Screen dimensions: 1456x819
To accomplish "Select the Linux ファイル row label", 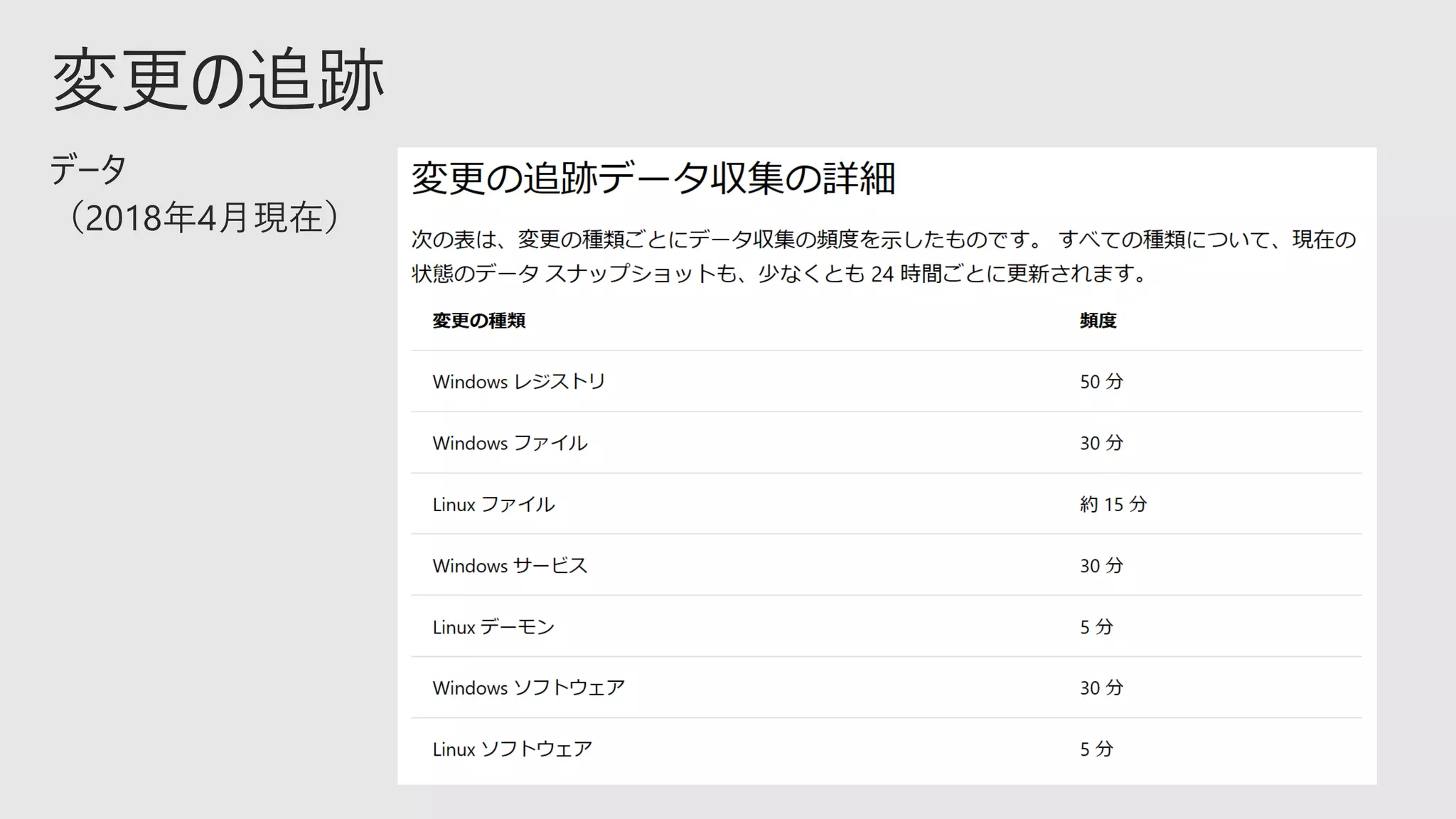I will (x=493, y=504).
